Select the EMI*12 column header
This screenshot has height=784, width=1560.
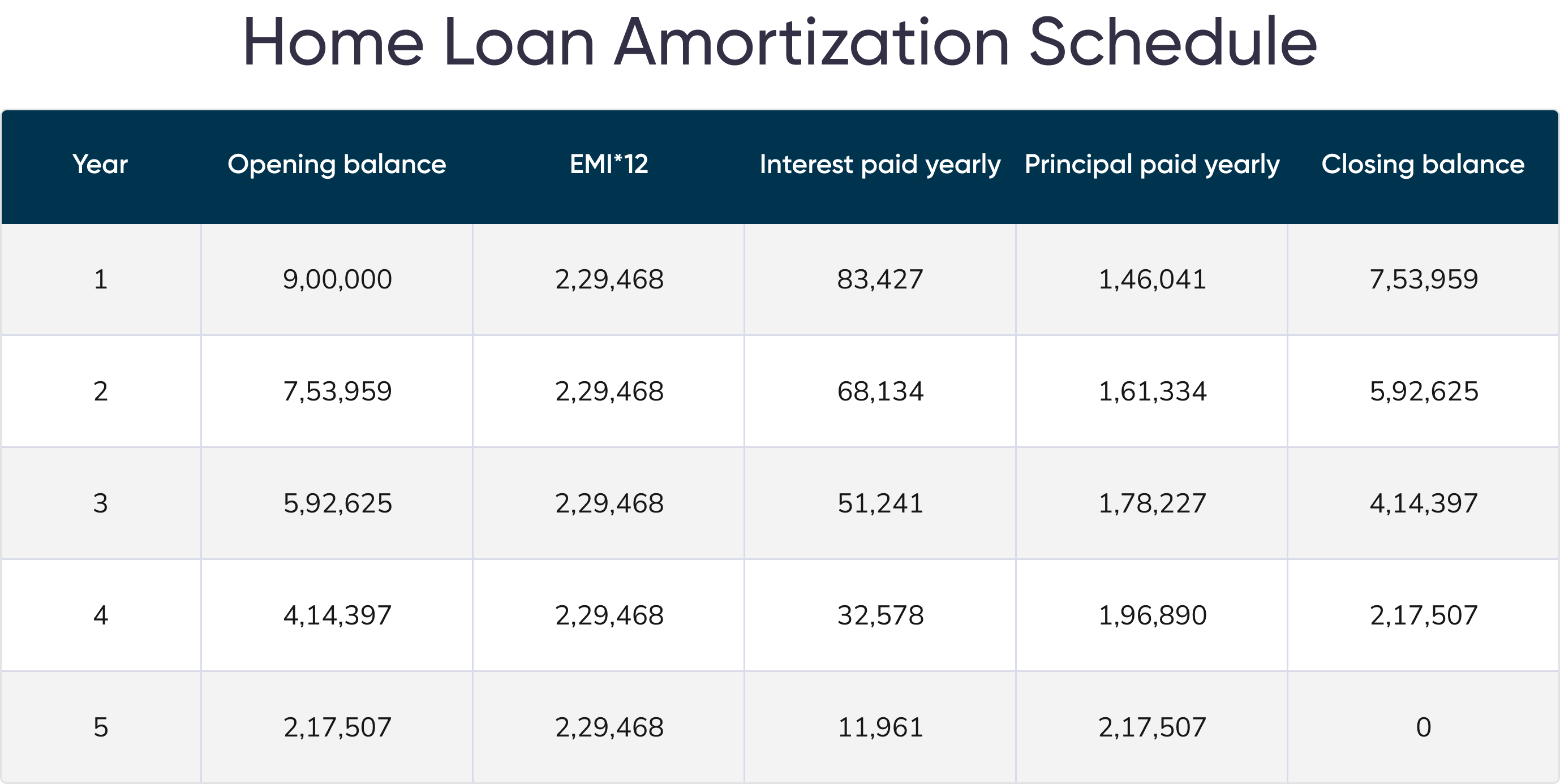[609, 164]
